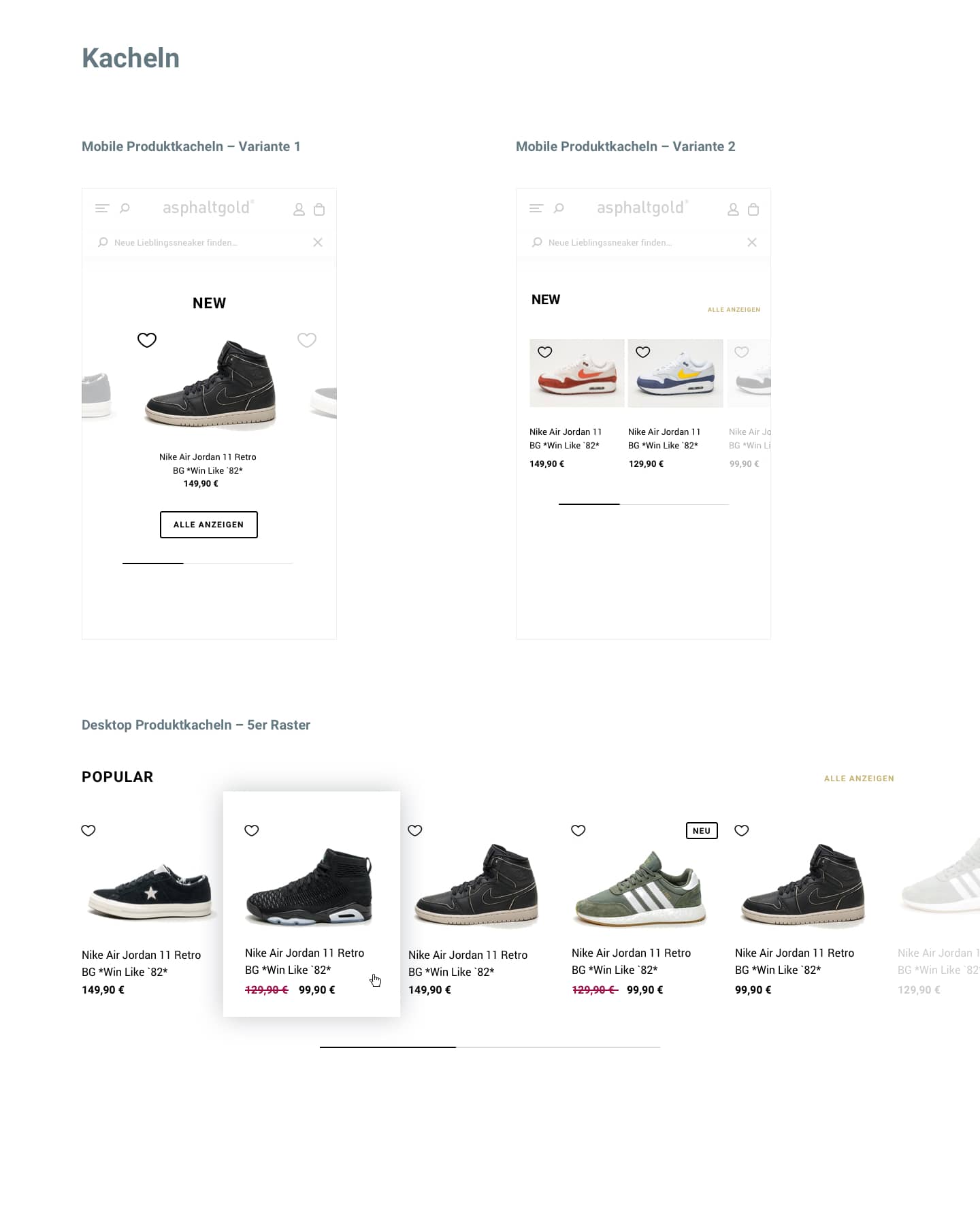Click the X in Variante 2 search bar
This screenshot has width=980, height=1225.
click(752, 242)
